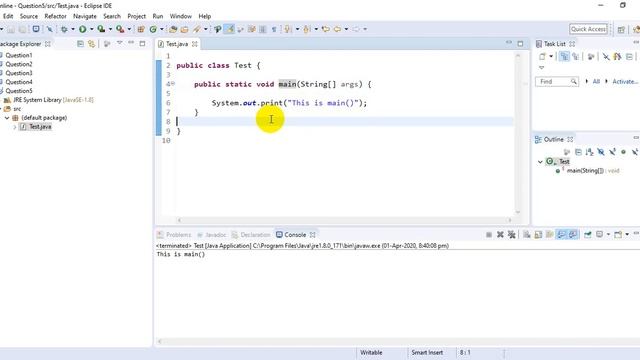Click the Open Perspective icon
The height and width of the screenshot is (360, 640).
(621, 29)
